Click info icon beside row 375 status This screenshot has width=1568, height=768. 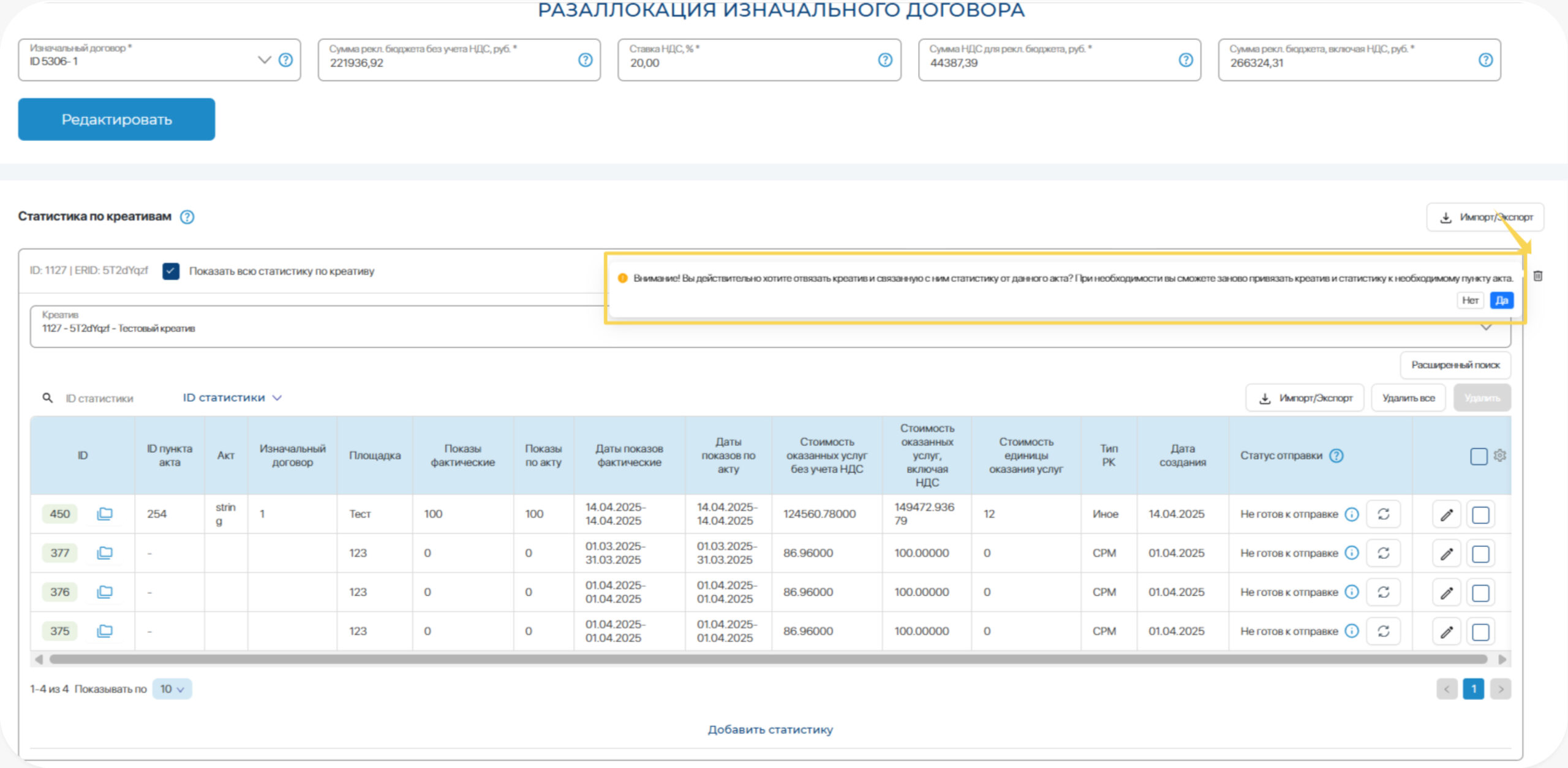1352,631
